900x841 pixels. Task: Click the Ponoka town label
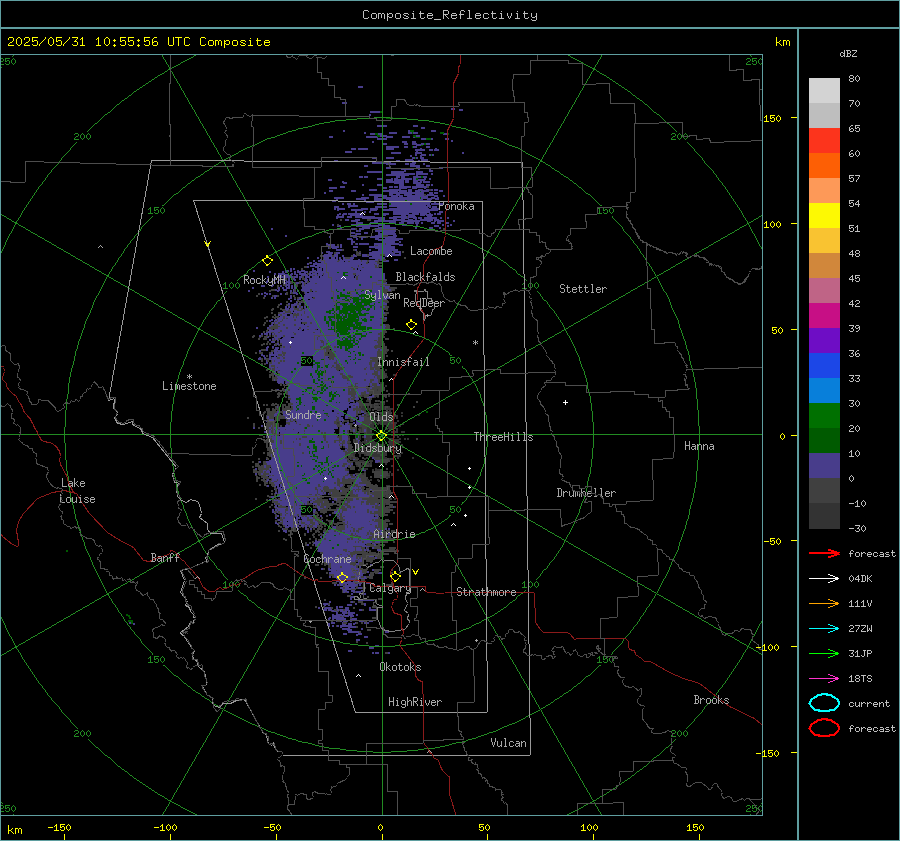pyautogui.click(x=456, y=206)
